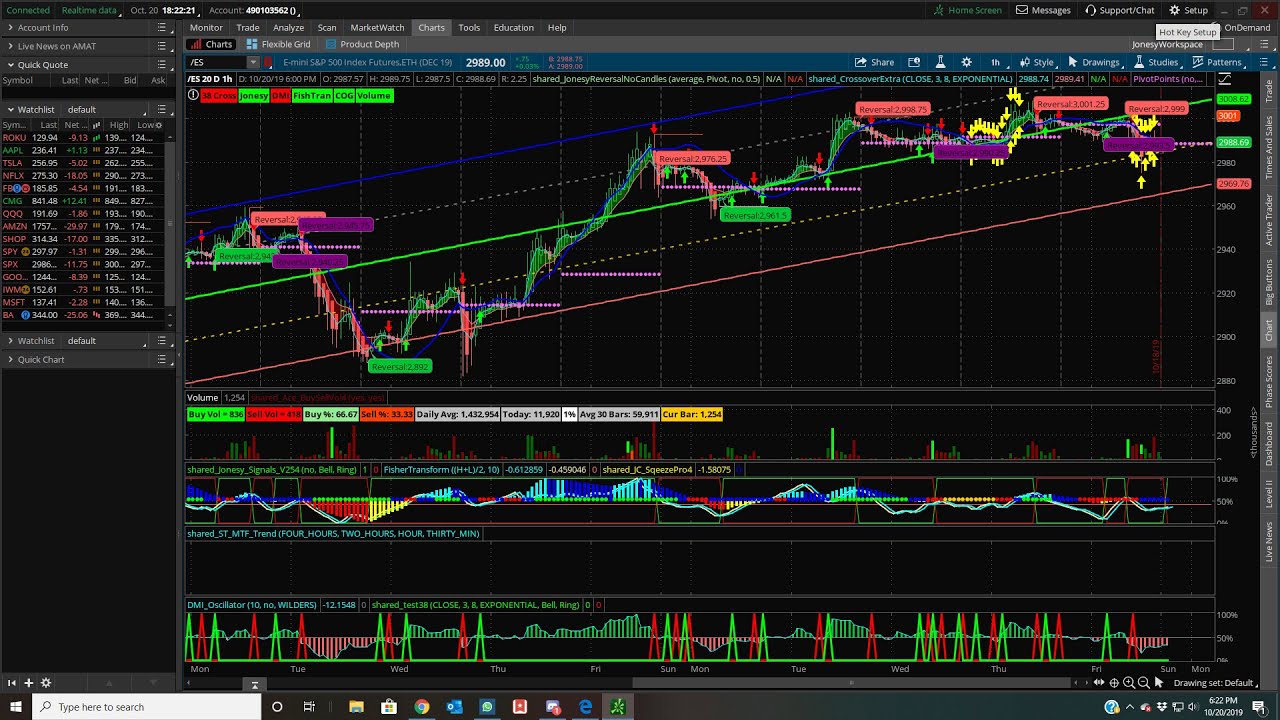Open File Explorer from taskbar
Image resolution: width=1280 pixels, height=720 pixels.
(356, 707)
